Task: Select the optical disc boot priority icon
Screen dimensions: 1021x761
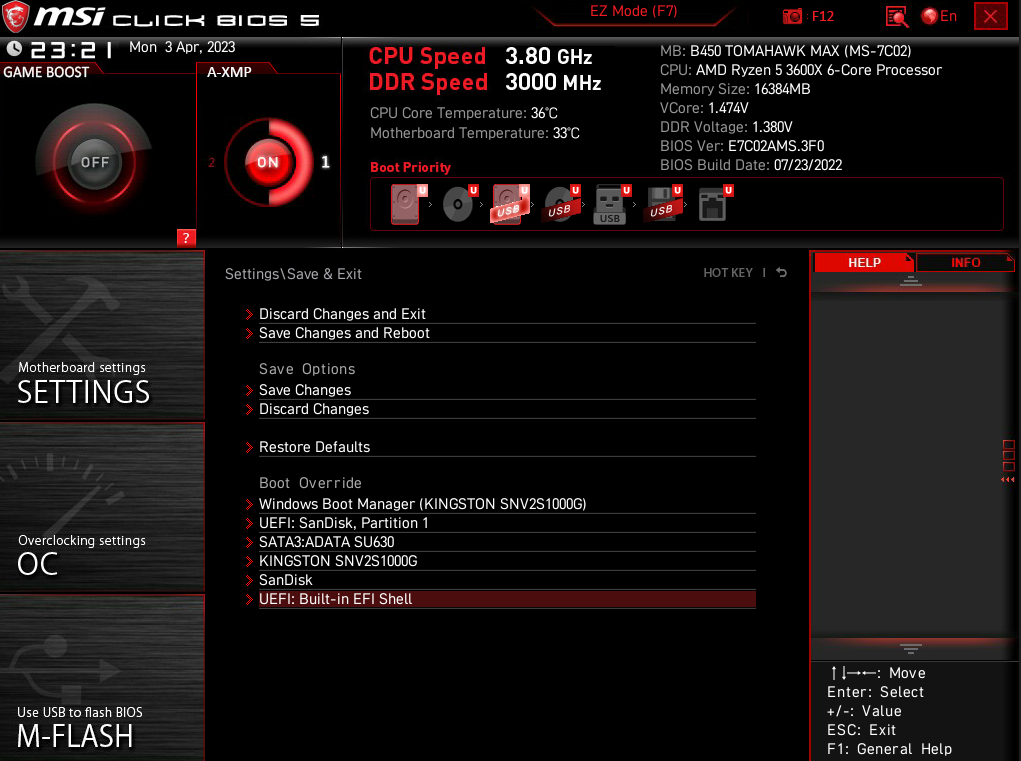Action: (460, 204)
